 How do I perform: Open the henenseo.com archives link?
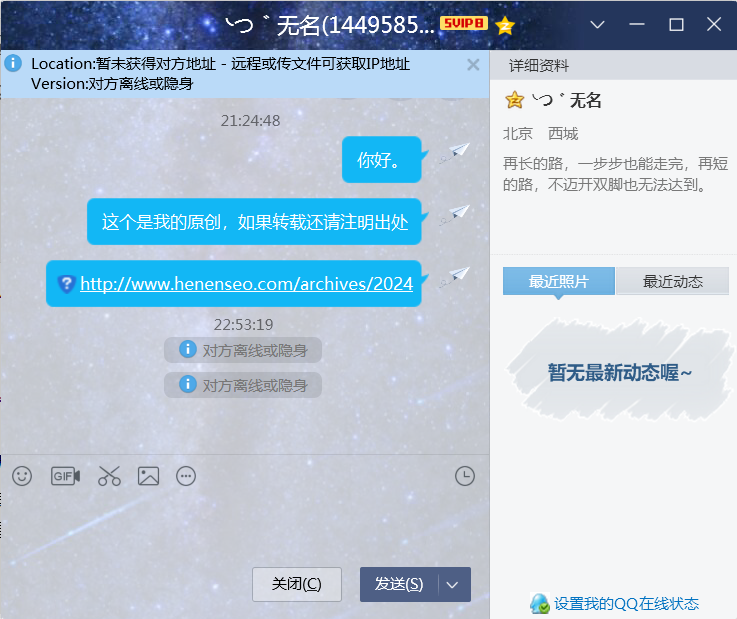[x=246, y=284]
